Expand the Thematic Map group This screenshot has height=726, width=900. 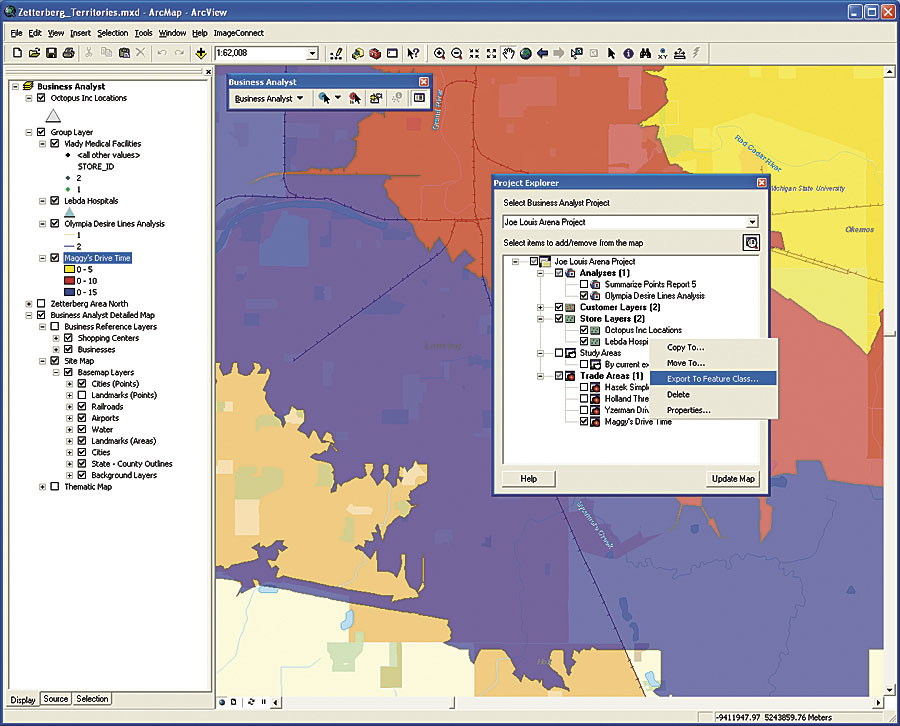(42, 487)
